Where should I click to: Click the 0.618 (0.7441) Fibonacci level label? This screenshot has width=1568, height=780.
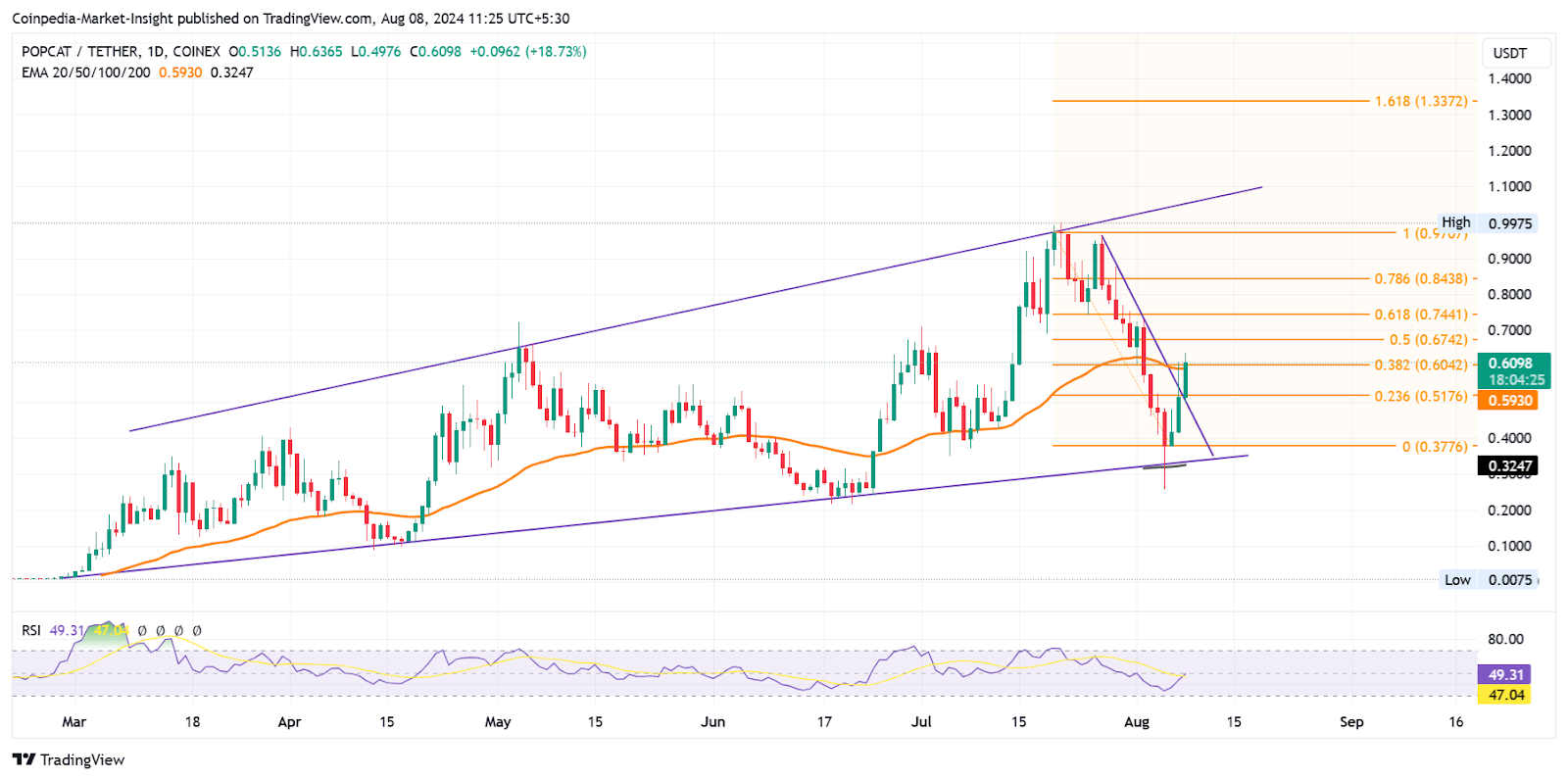pyautogui.click(x=1421, y=315)
